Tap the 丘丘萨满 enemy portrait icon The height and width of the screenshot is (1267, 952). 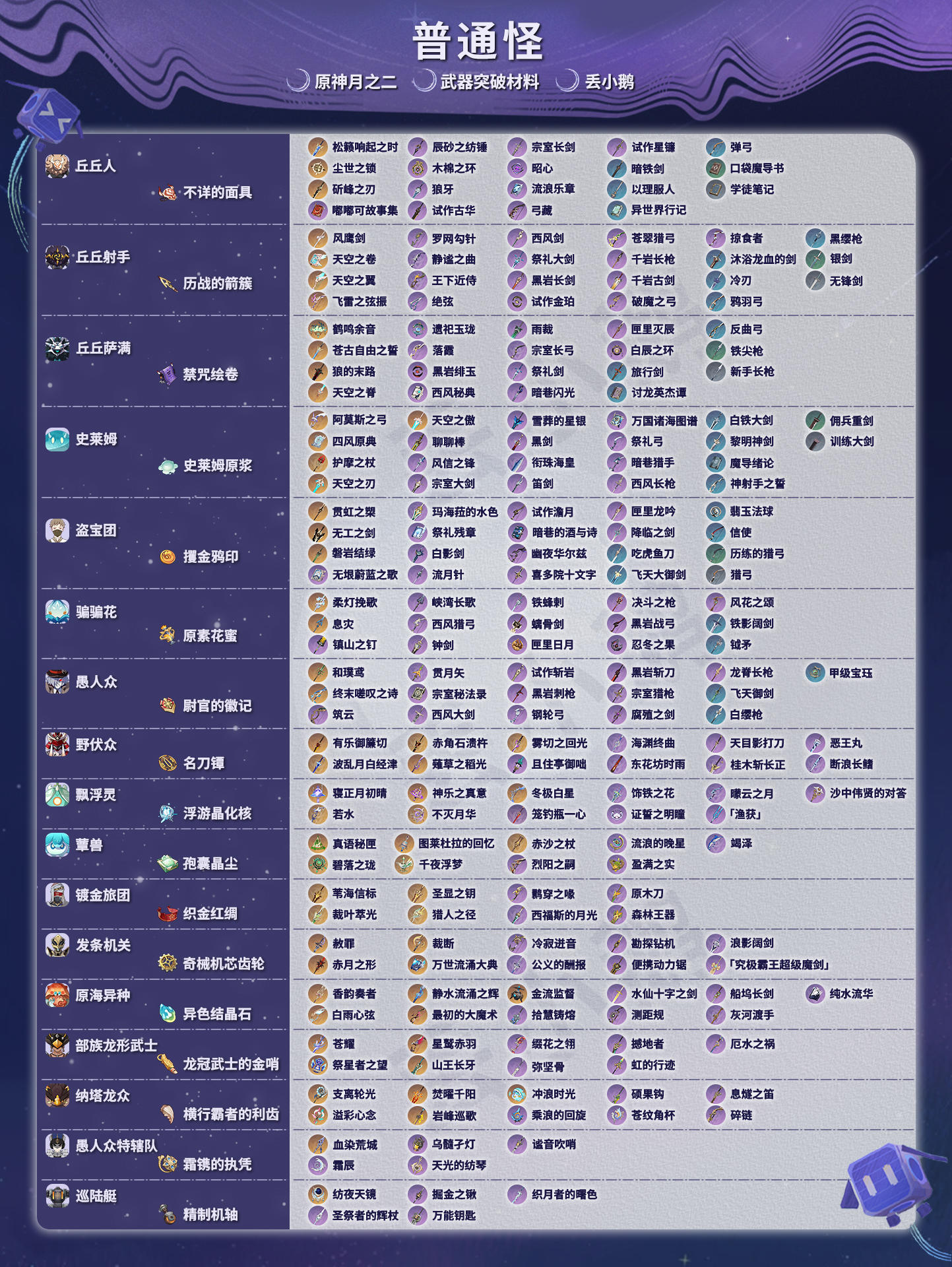[x=57, y=348]
